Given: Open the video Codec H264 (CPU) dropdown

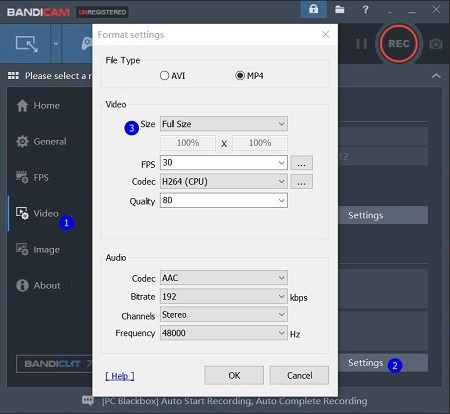Looking at the screenshot, I should point(224,182).
